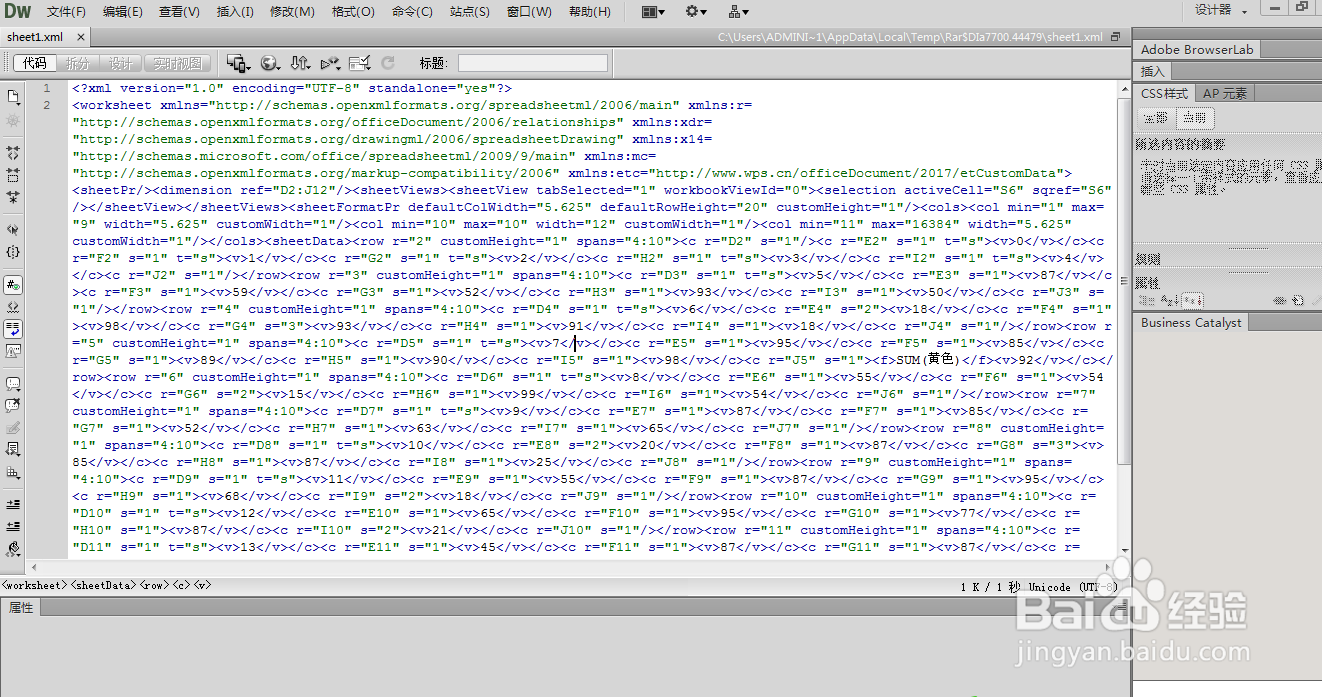Viewport: 1322px width, 697px height.
Task: Switch to 设计 design view
Action: (121, 63)
